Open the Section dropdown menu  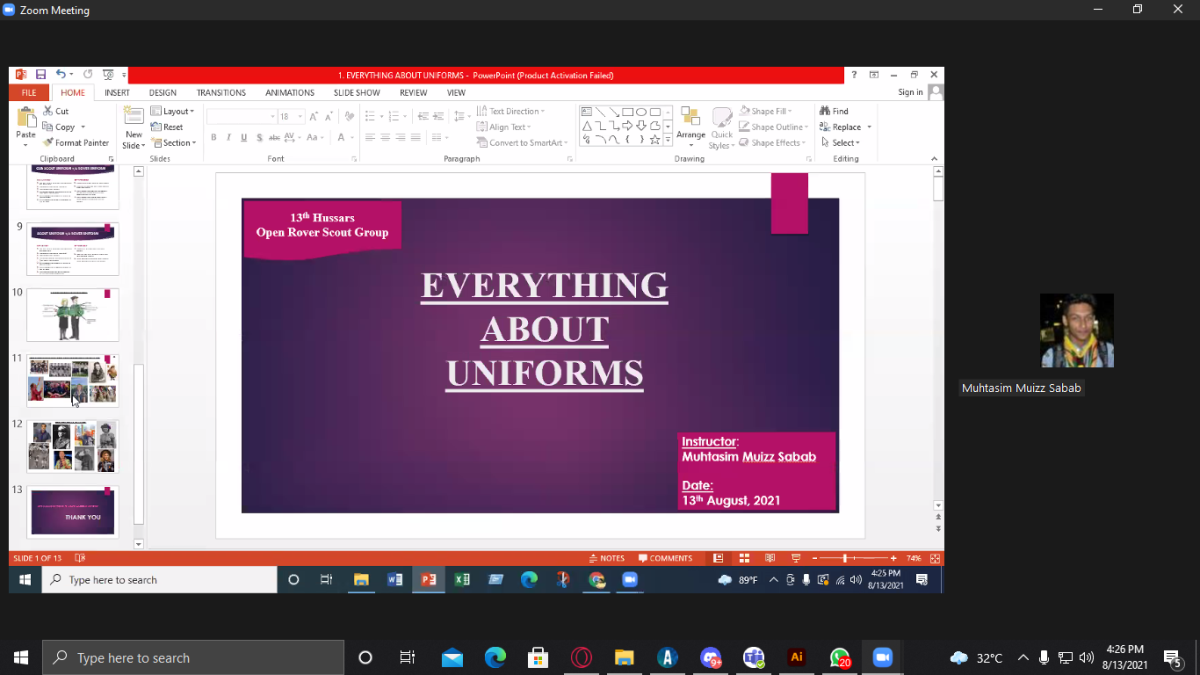coord(177,143)
